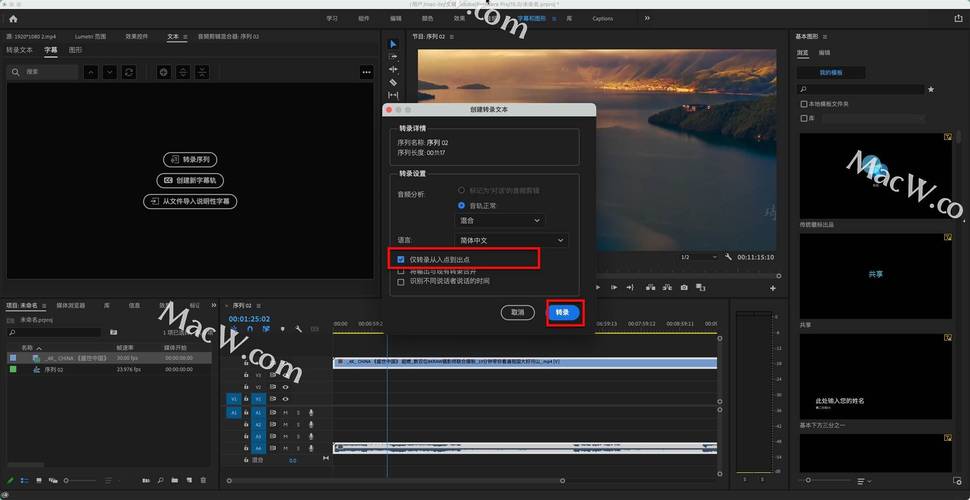Select the 音轨正常 radio button

point(461,205)
